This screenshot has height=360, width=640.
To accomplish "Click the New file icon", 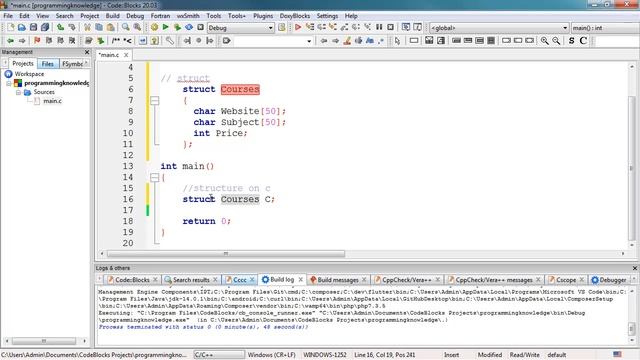I will coord(11,27).
